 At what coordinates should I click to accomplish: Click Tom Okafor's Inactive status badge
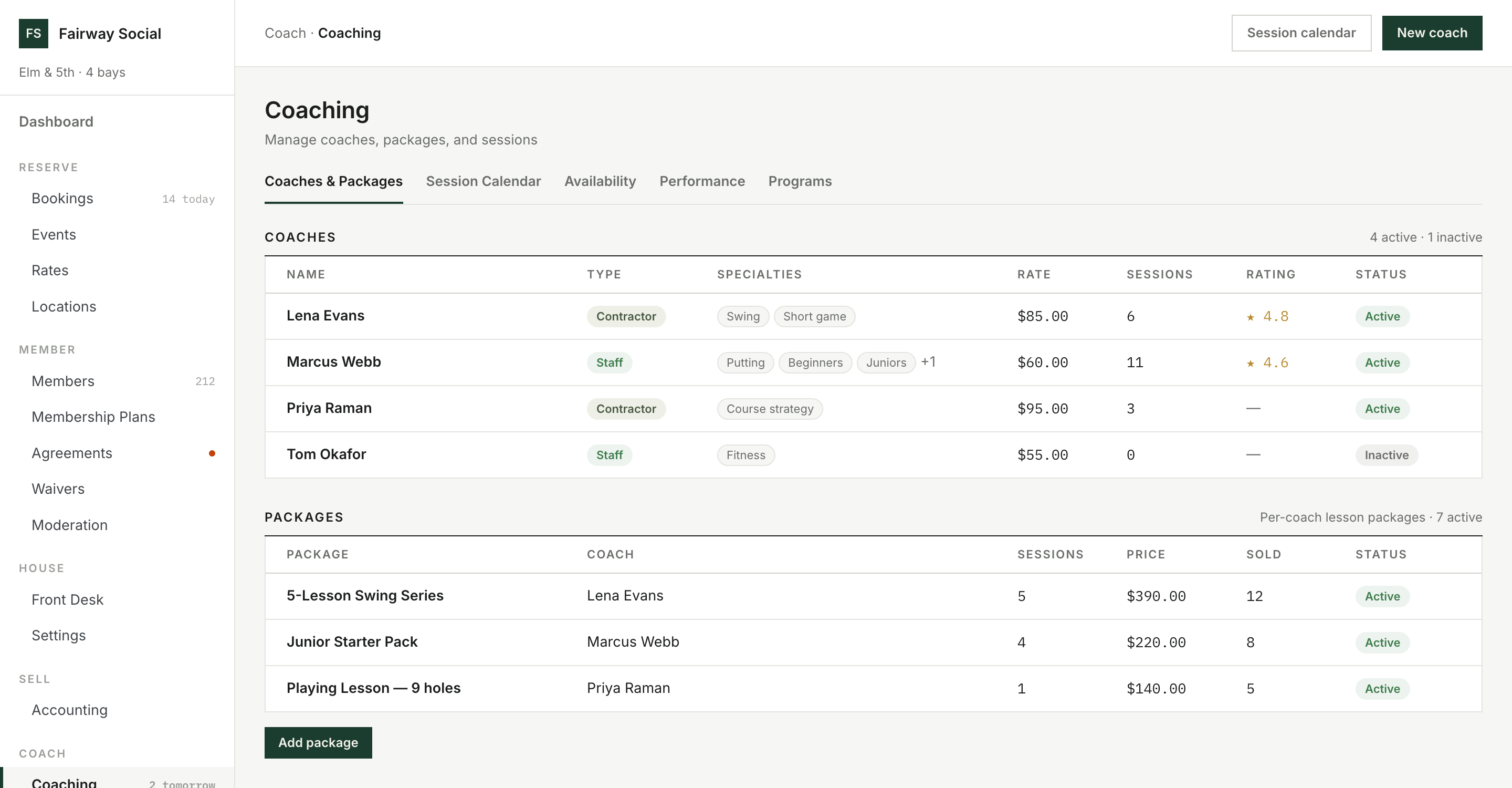[1386, 454]
